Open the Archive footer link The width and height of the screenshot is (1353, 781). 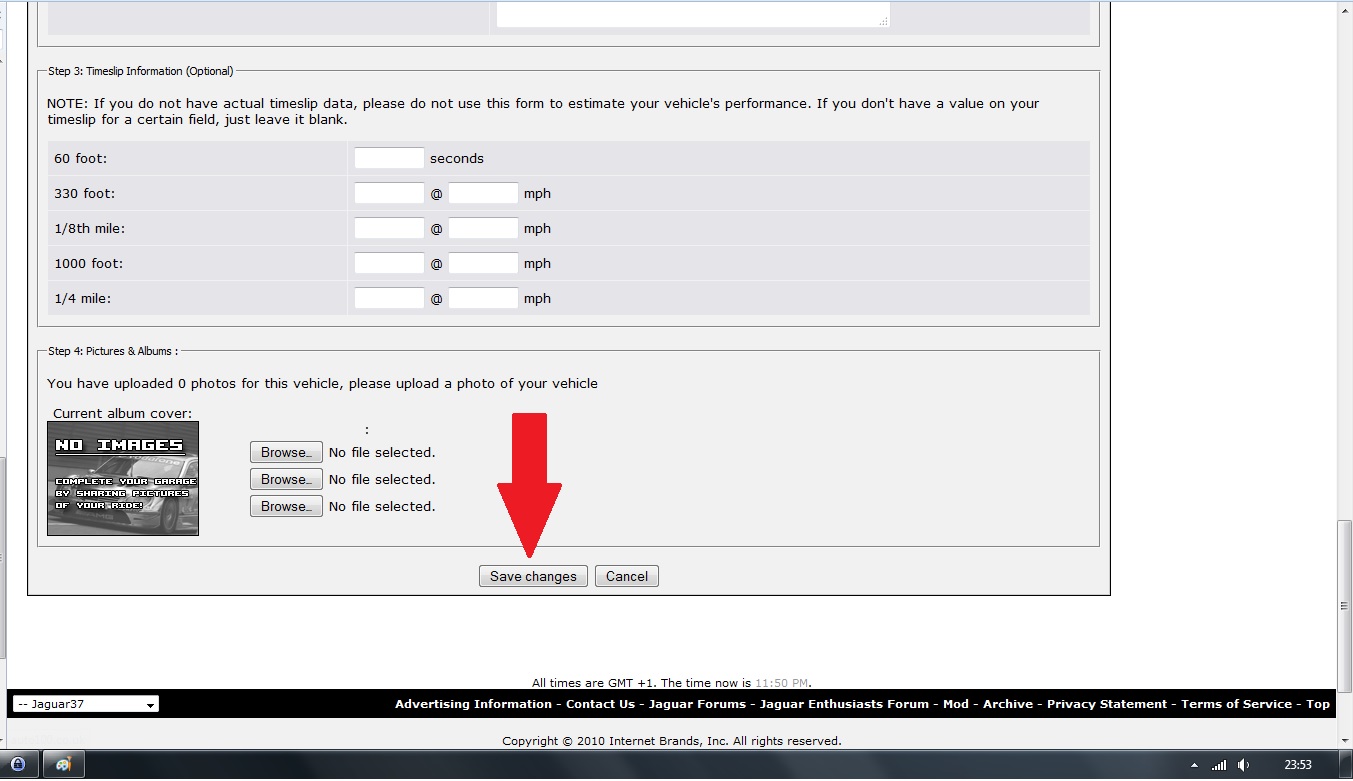click(1007, 704)
